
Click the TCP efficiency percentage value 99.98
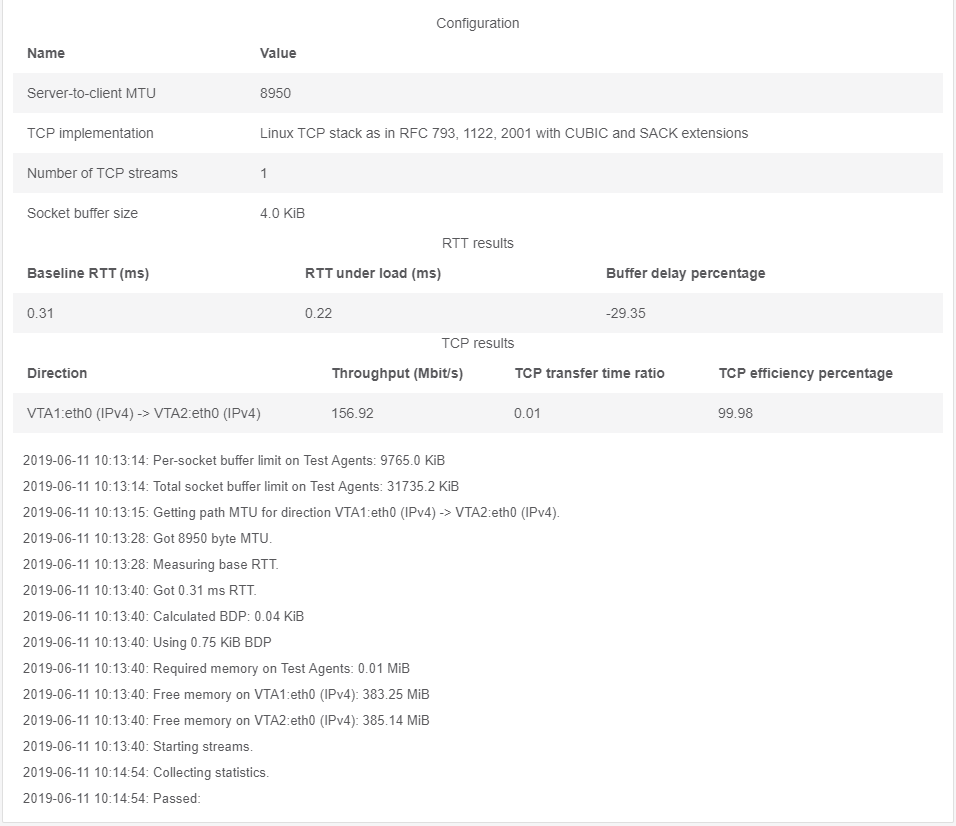[737, 413]
